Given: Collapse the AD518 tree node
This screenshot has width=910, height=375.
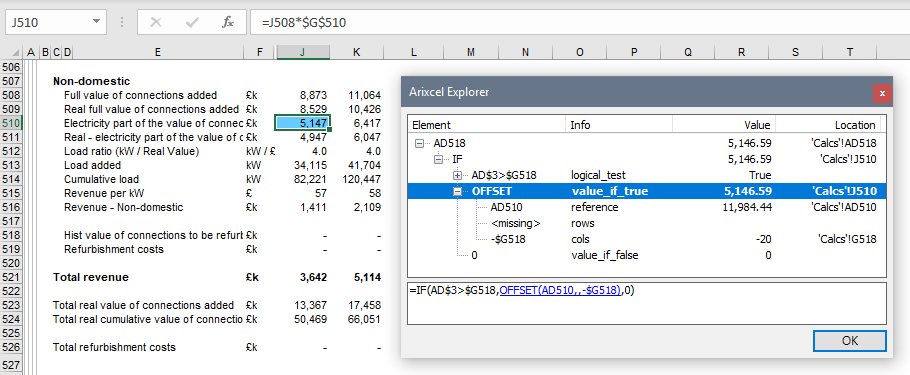Looking at the screenshot, I should pos(420,143).
